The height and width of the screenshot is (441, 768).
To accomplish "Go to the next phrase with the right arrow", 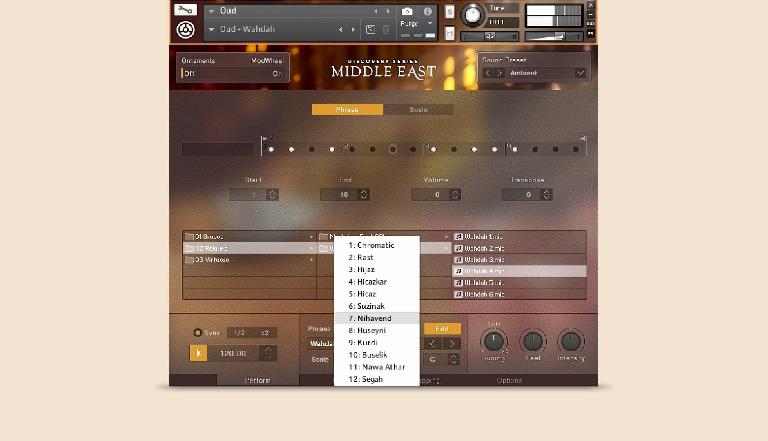I will click(453, 343).
